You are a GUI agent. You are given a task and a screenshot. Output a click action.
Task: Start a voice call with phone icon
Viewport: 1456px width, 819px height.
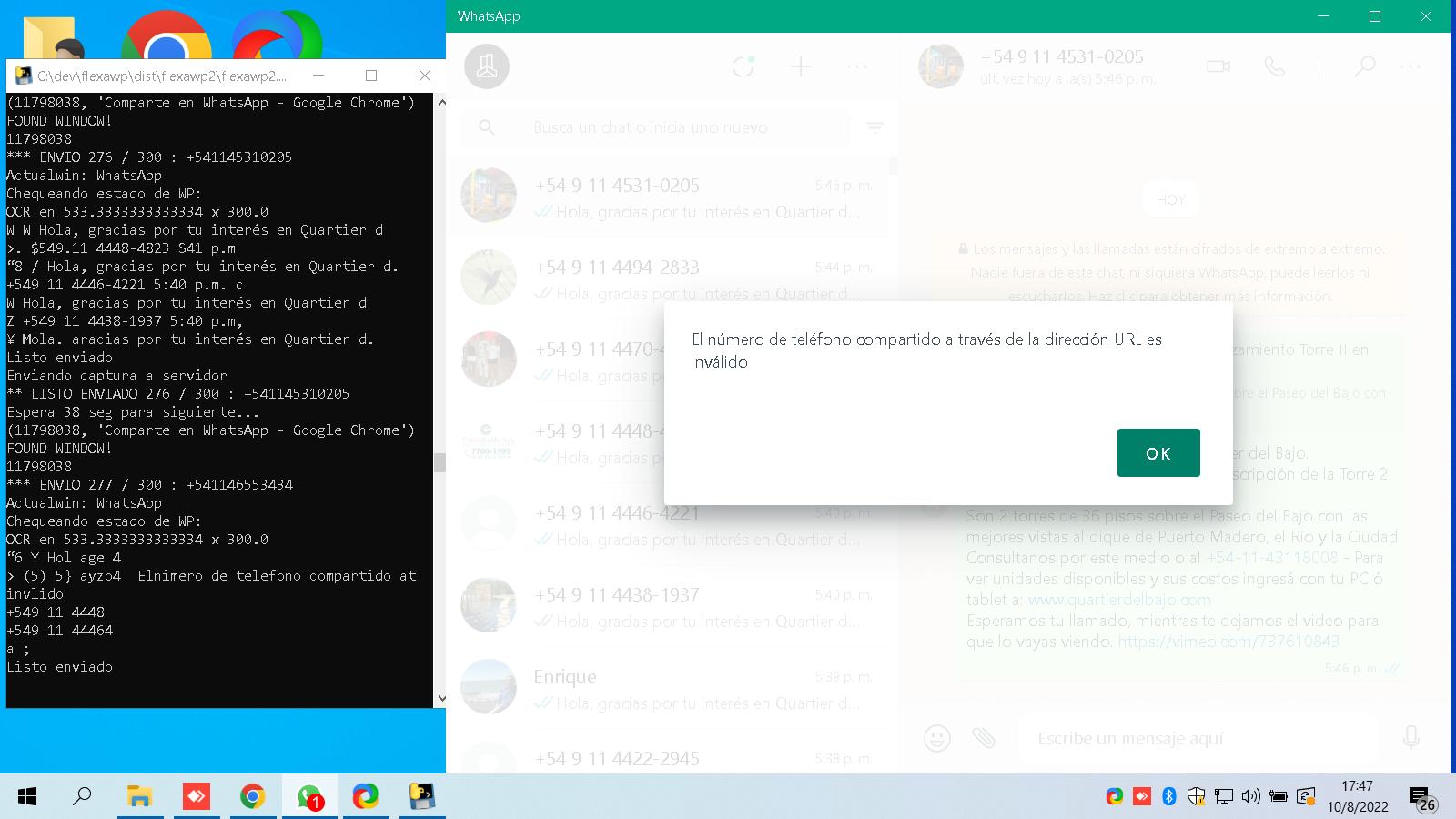[1275, 66]
